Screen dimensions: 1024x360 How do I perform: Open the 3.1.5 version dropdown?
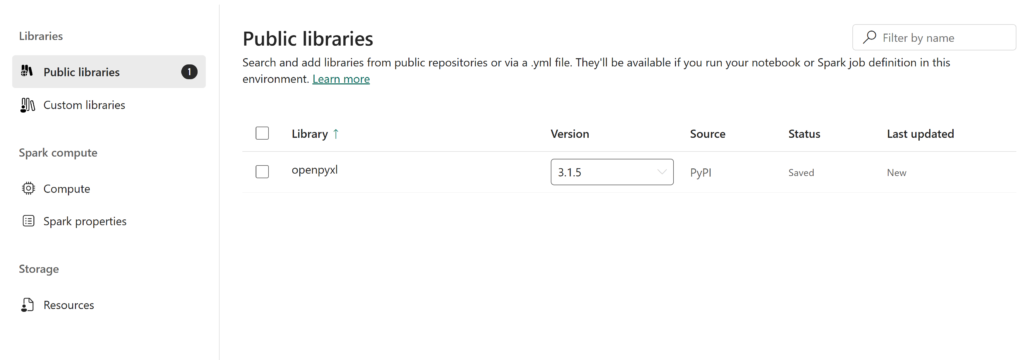pos(612,172)
